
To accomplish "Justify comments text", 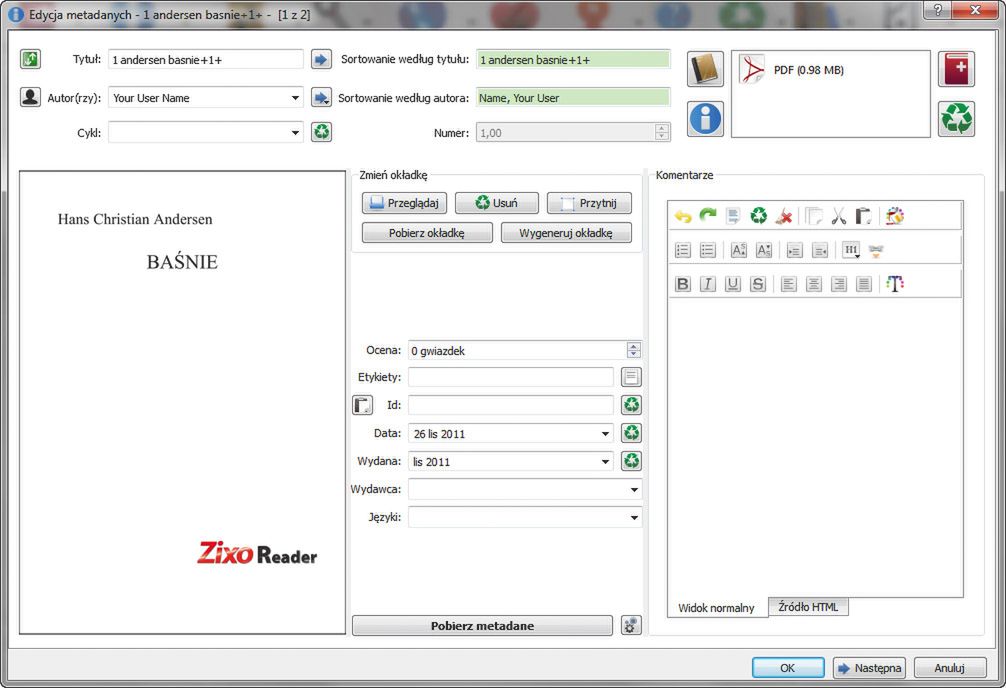I will [x=864, y=284].
